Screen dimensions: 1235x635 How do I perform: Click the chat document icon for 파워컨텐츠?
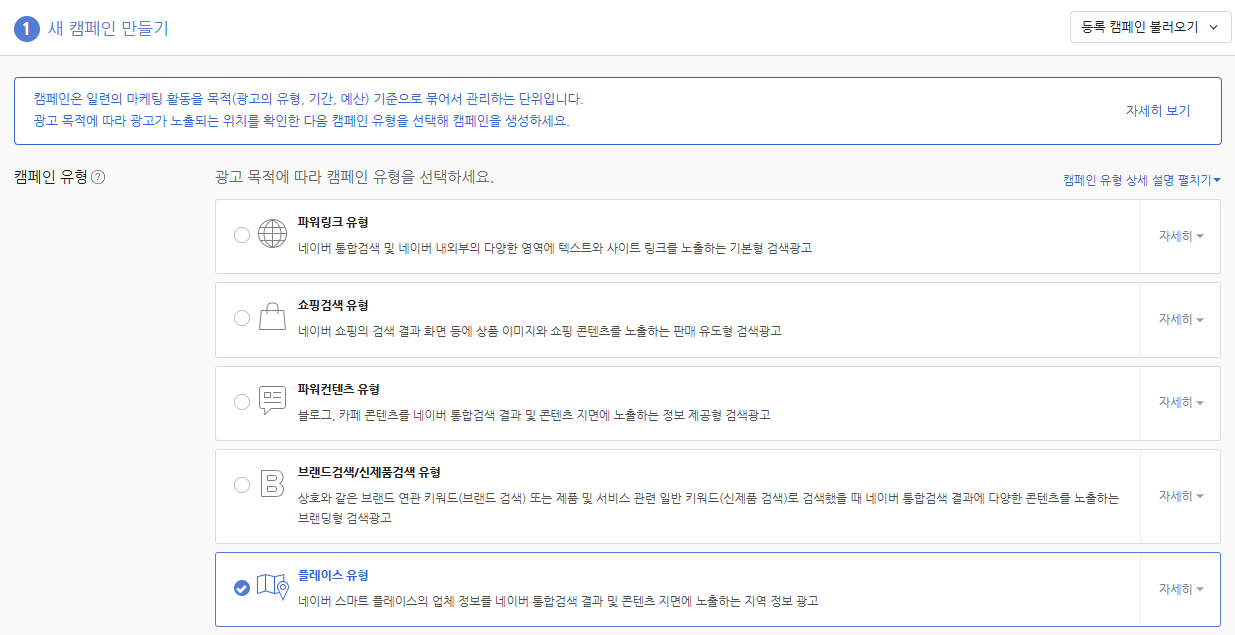pos(272,401)
